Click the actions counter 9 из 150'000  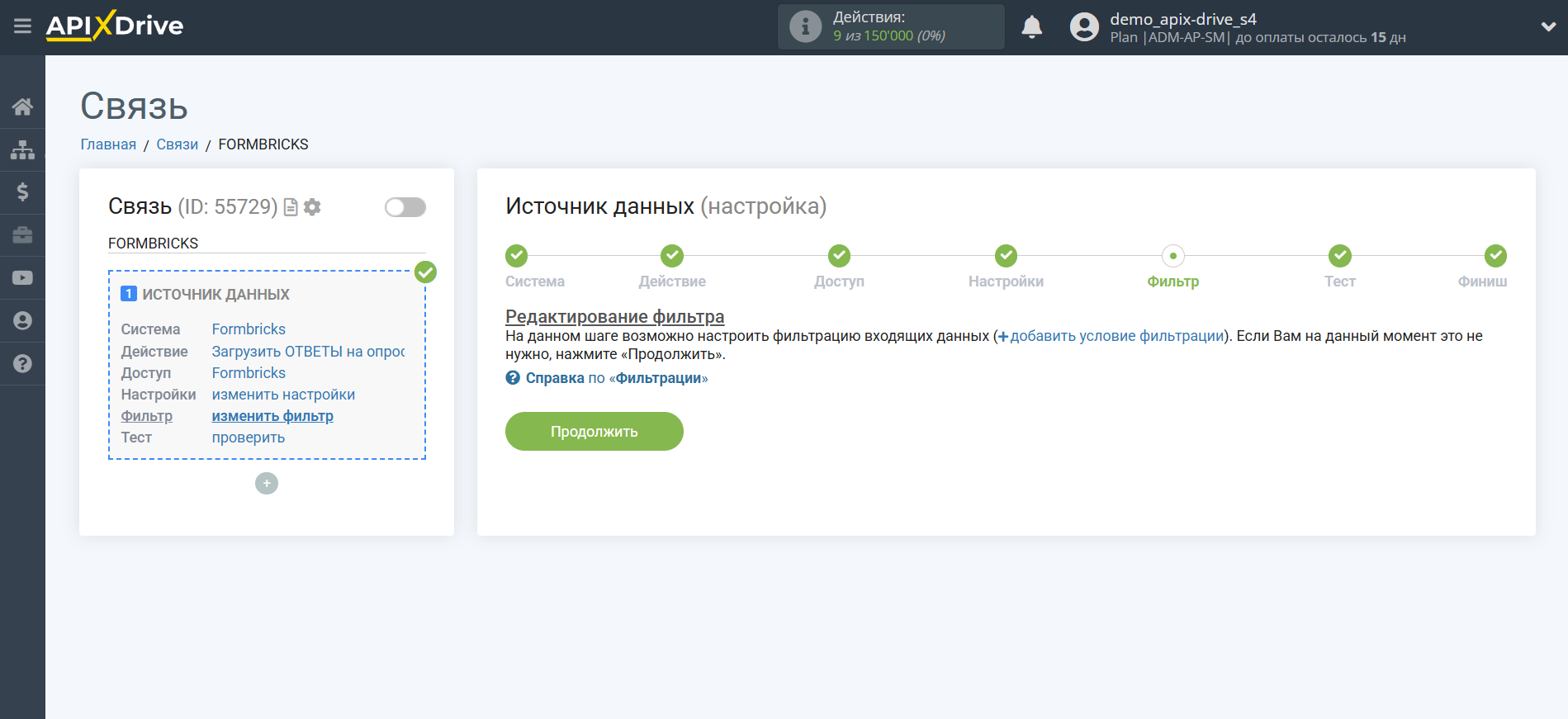pos(889,36)
